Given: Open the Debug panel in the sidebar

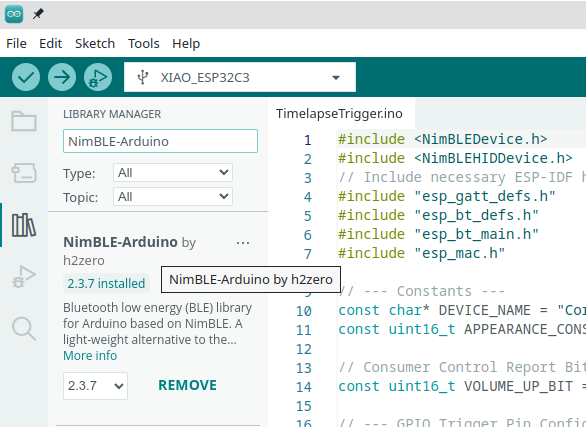Looking at the screenshot, I should 24,276.
